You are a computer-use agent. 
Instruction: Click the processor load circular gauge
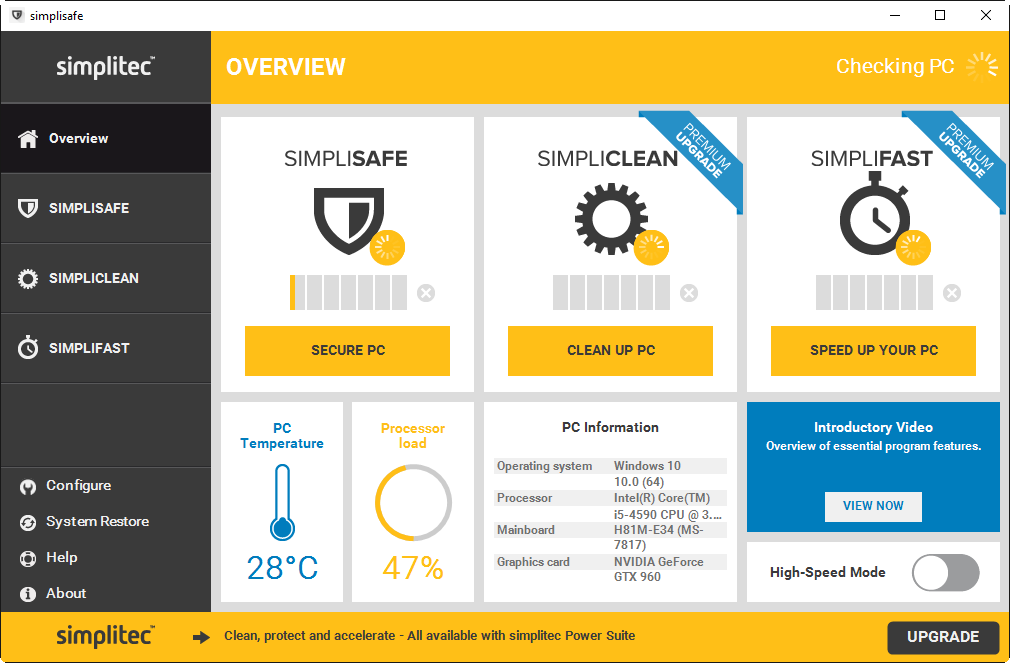pyautogui.click(x=413, y=503)
